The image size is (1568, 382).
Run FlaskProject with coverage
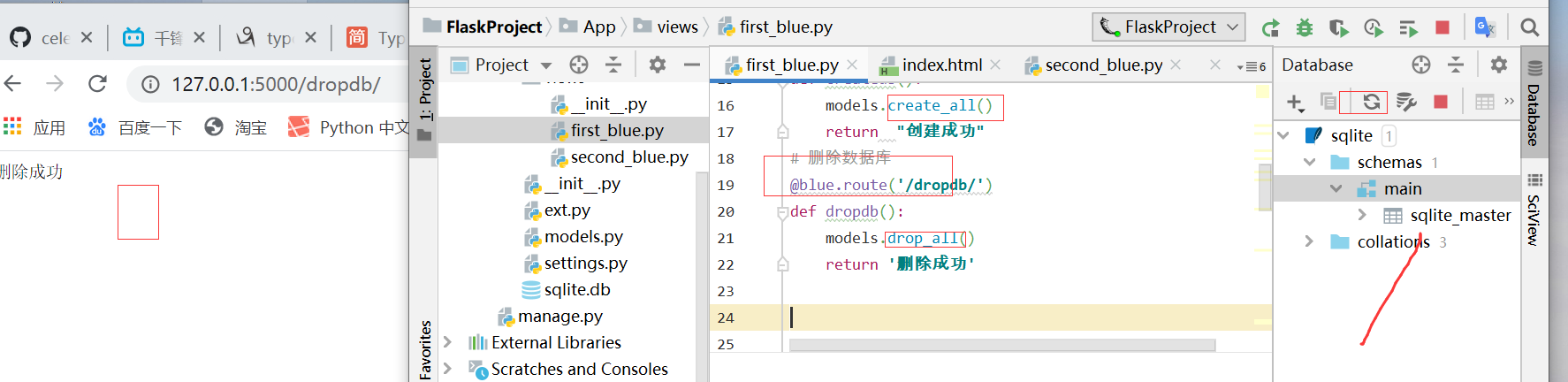coord(1339,28)
